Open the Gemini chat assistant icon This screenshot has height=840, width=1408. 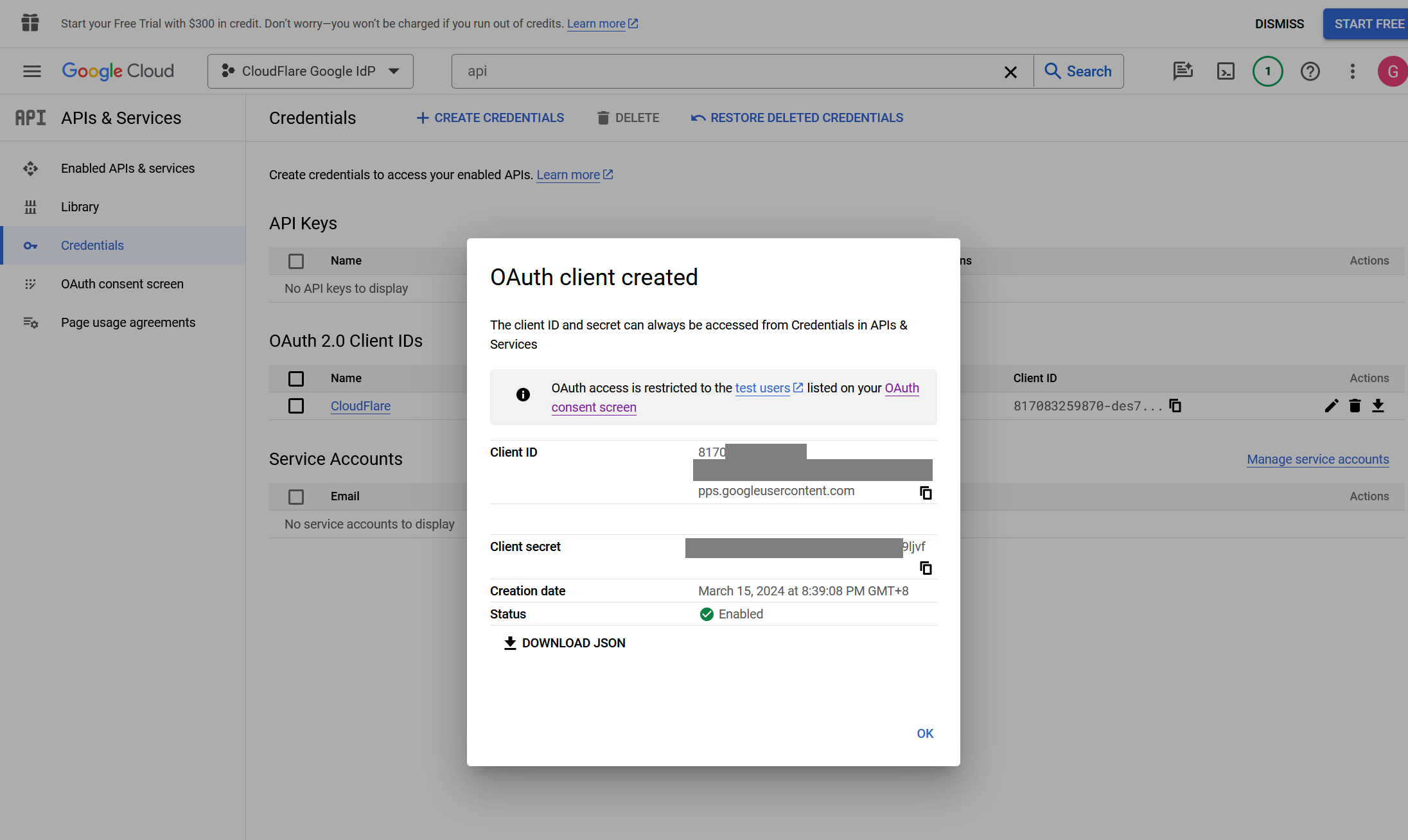click(1183, 71)
